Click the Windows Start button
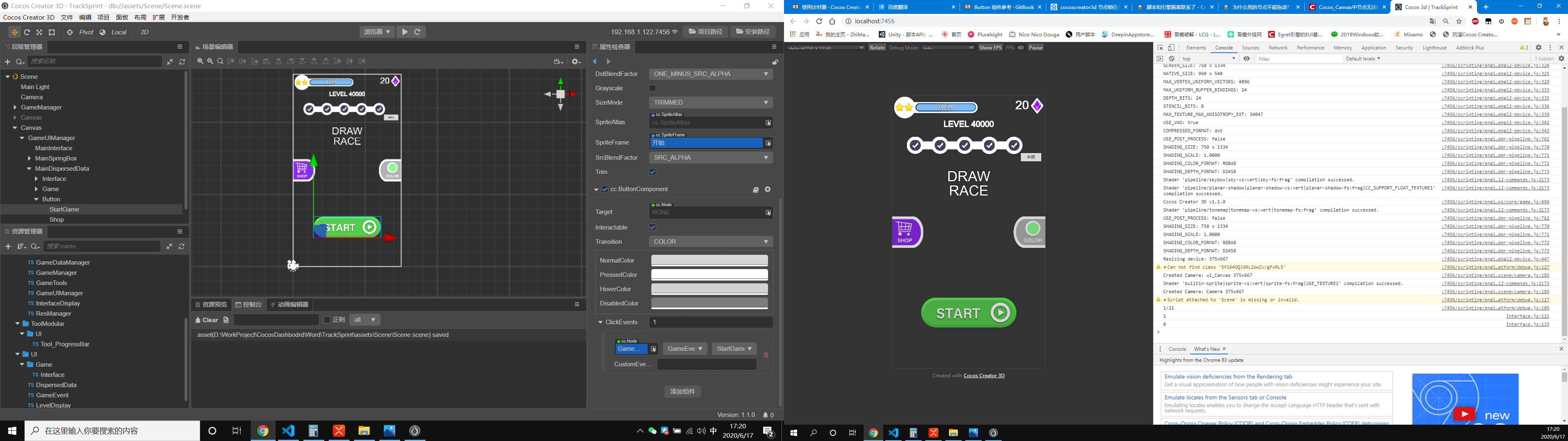 [12, 431]
